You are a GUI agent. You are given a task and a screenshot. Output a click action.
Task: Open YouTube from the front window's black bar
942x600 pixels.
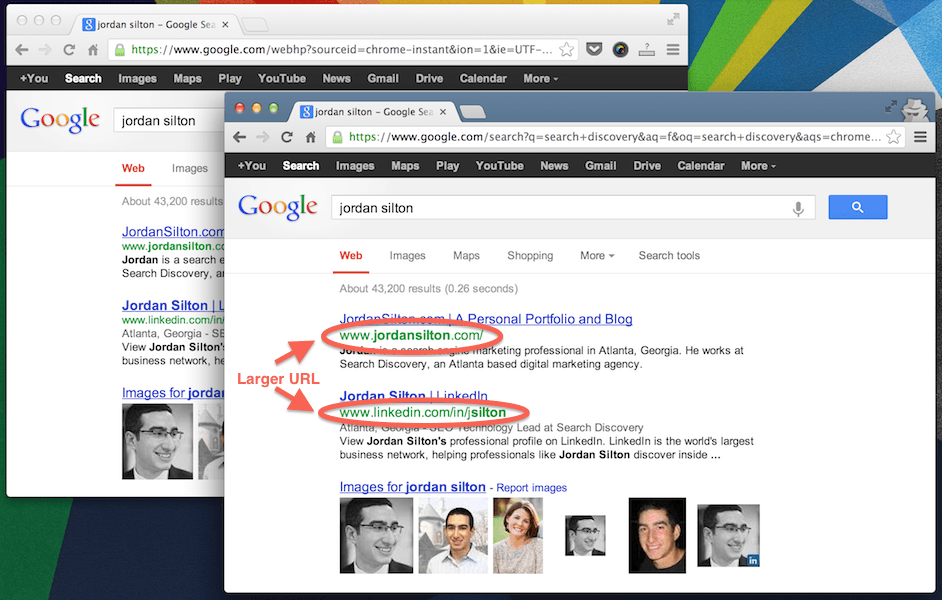[x=499, y=166]
